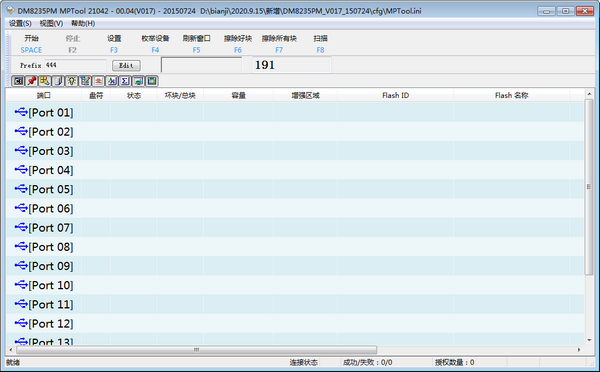The height and width of the screenshot is (372, 600).
Task: Click the USB icon for Port 07
Action: pyautogui.click(x=21, y=227)
